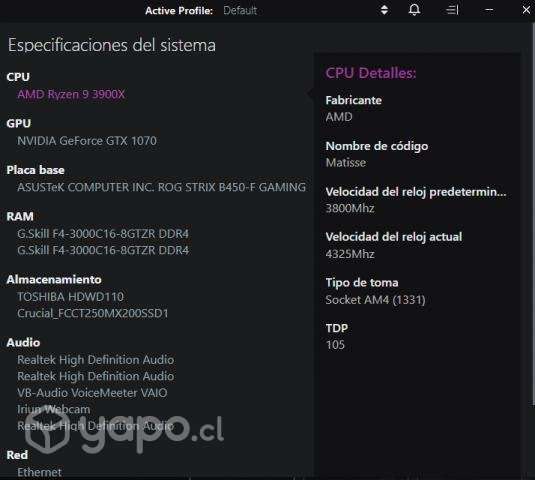This screenshot has width=535, height=480.
Task: Click the GPU section heading
Action: (18, 123)
